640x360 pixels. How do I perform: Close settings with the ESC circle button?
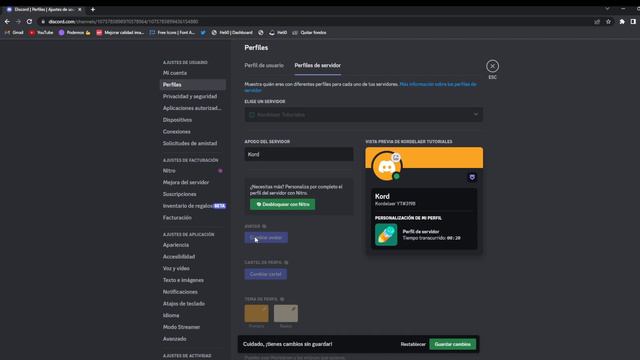492,66
